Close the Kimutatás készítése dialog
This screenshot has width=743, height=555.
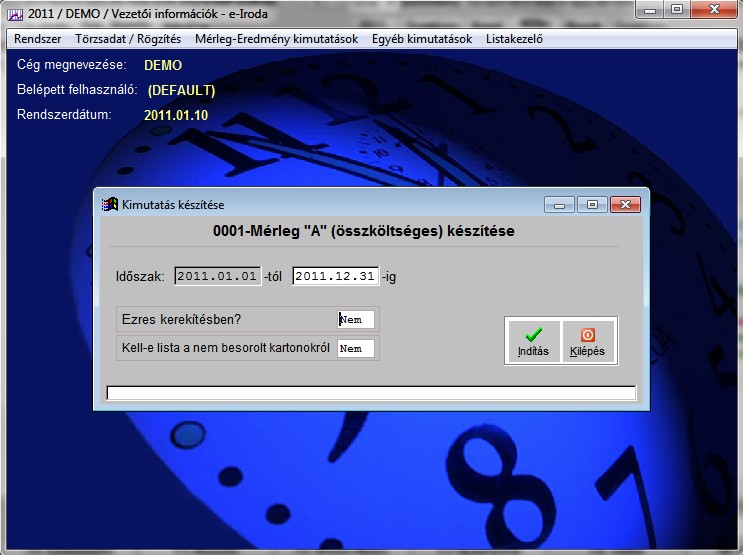pos(626,204)
